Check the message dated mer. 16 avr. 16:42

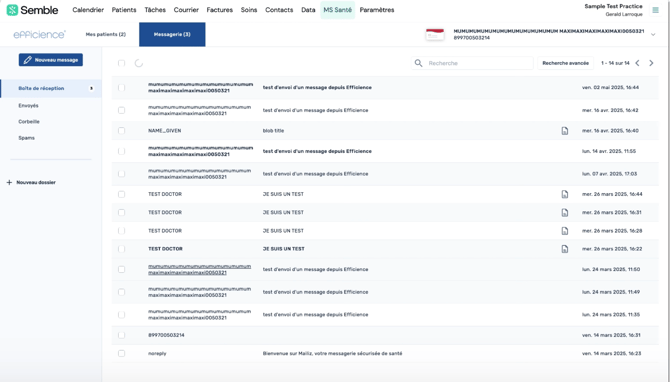121,110
